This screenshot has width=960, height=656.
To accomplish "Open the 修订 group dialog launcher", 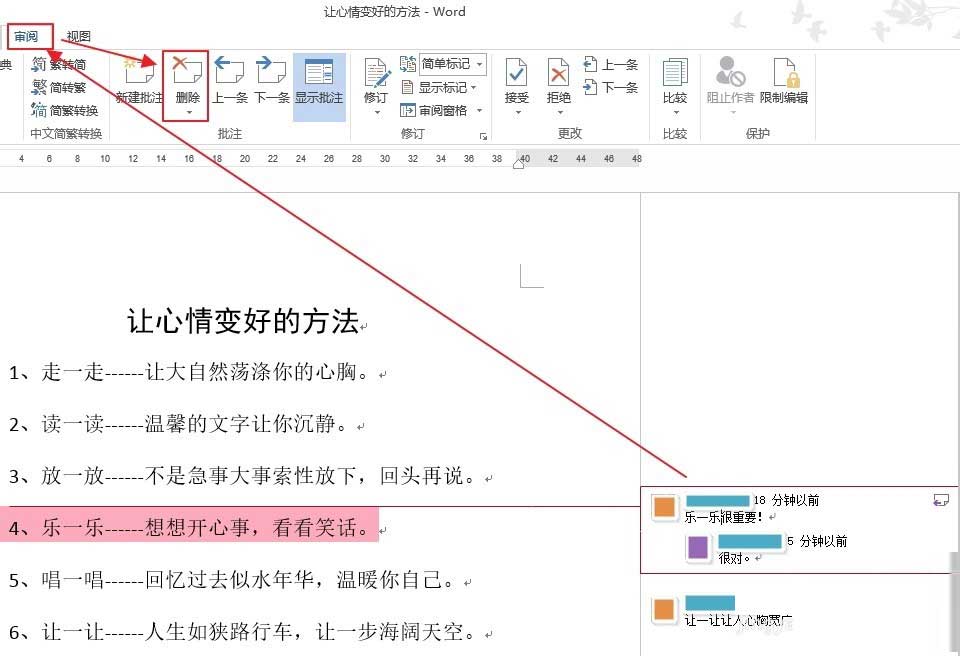I will (x=484, y=136).
